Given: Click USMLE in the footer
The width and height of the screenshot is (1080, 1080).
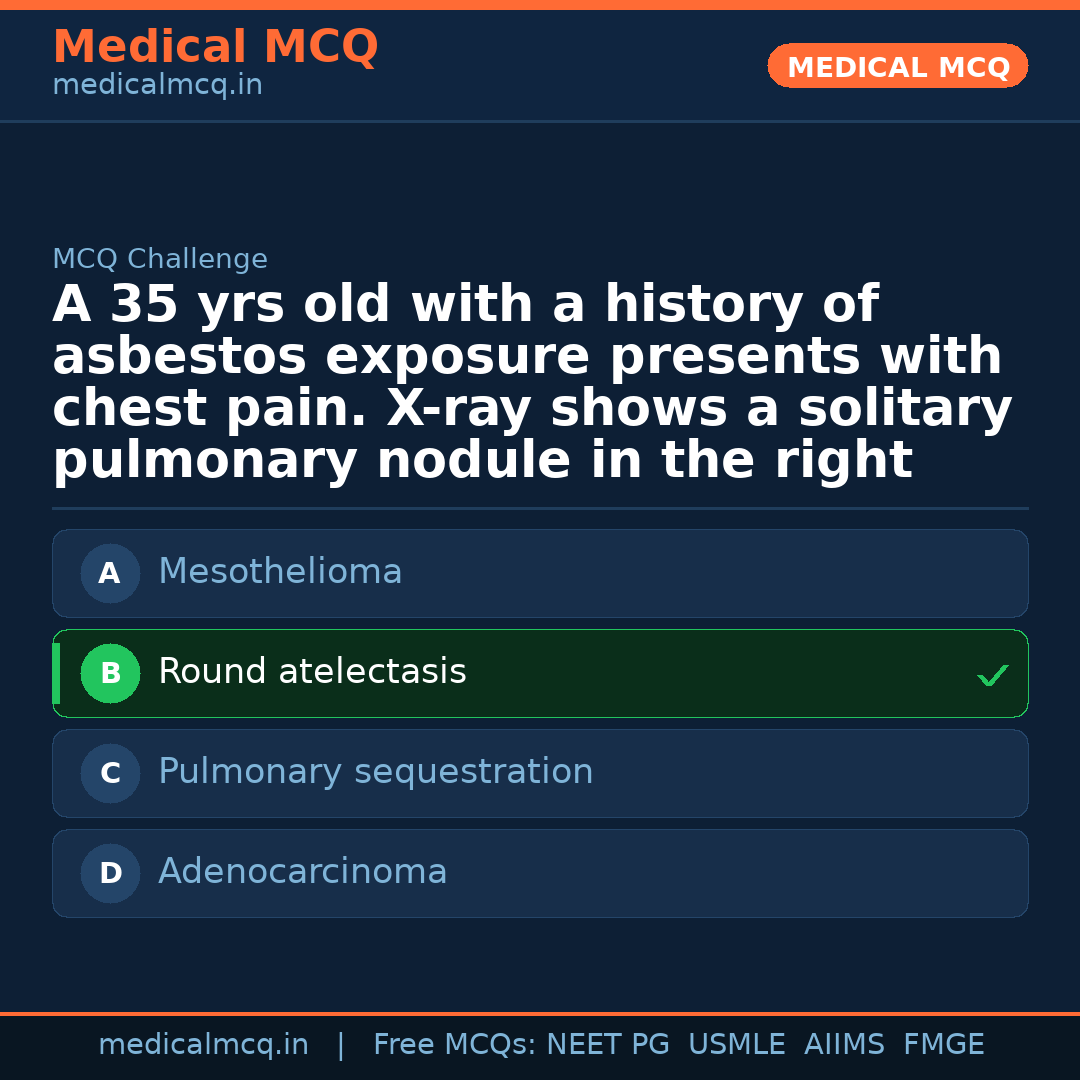Looking at the screenshot, I should coord(736,1045).
